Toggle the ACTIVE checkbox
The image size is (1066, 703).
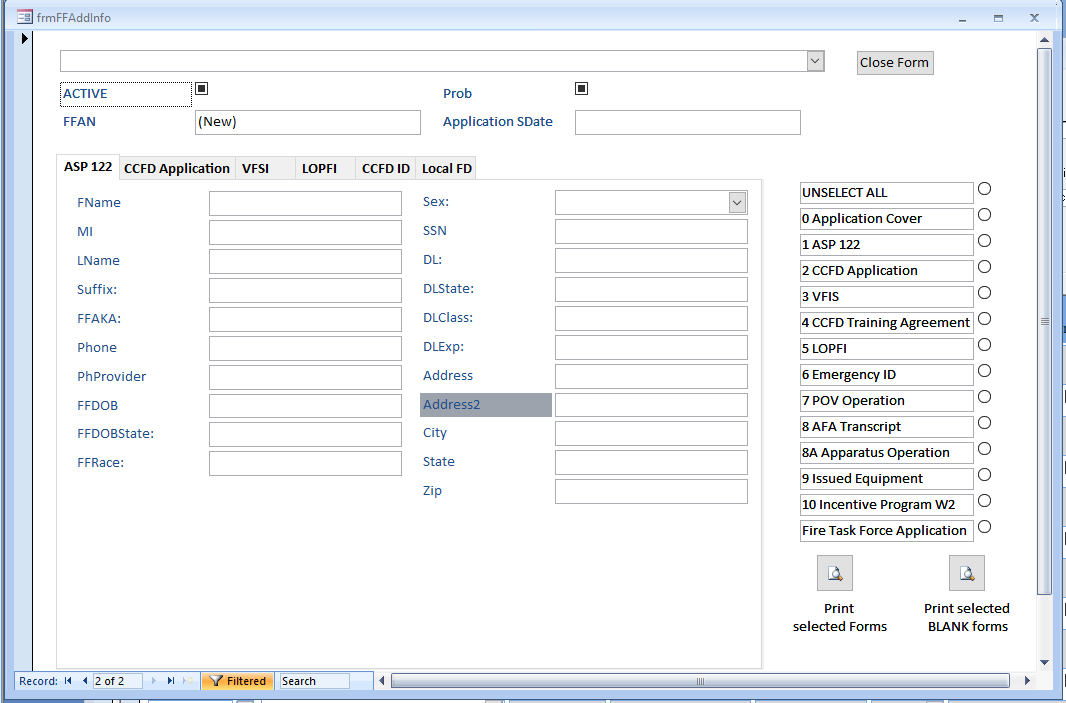point(202,88)
